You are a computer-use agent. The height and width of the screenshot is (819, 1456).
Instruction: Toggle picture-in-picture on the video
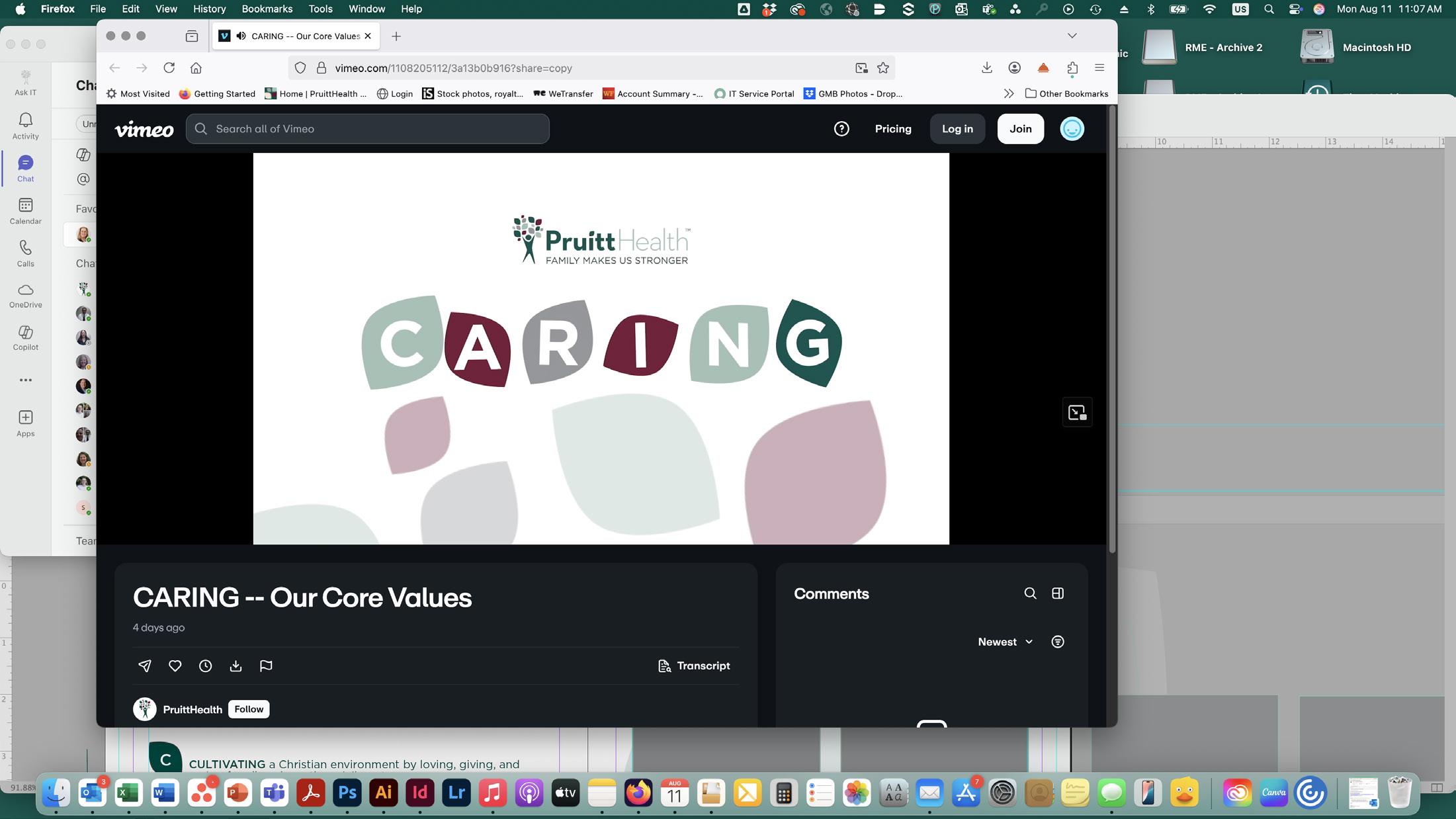click(1076, 413)
